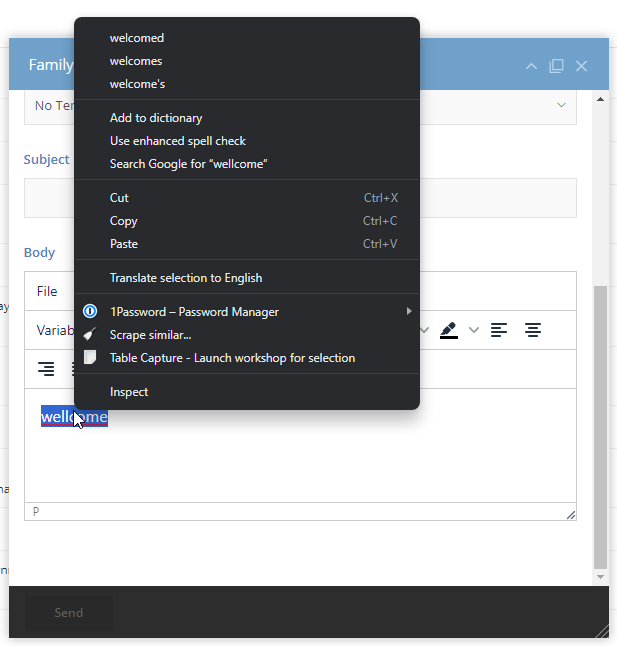Collapse the email dialog with the up chevron
The height and width of the screenshot is (646, 617).
(x=531, y=66)
